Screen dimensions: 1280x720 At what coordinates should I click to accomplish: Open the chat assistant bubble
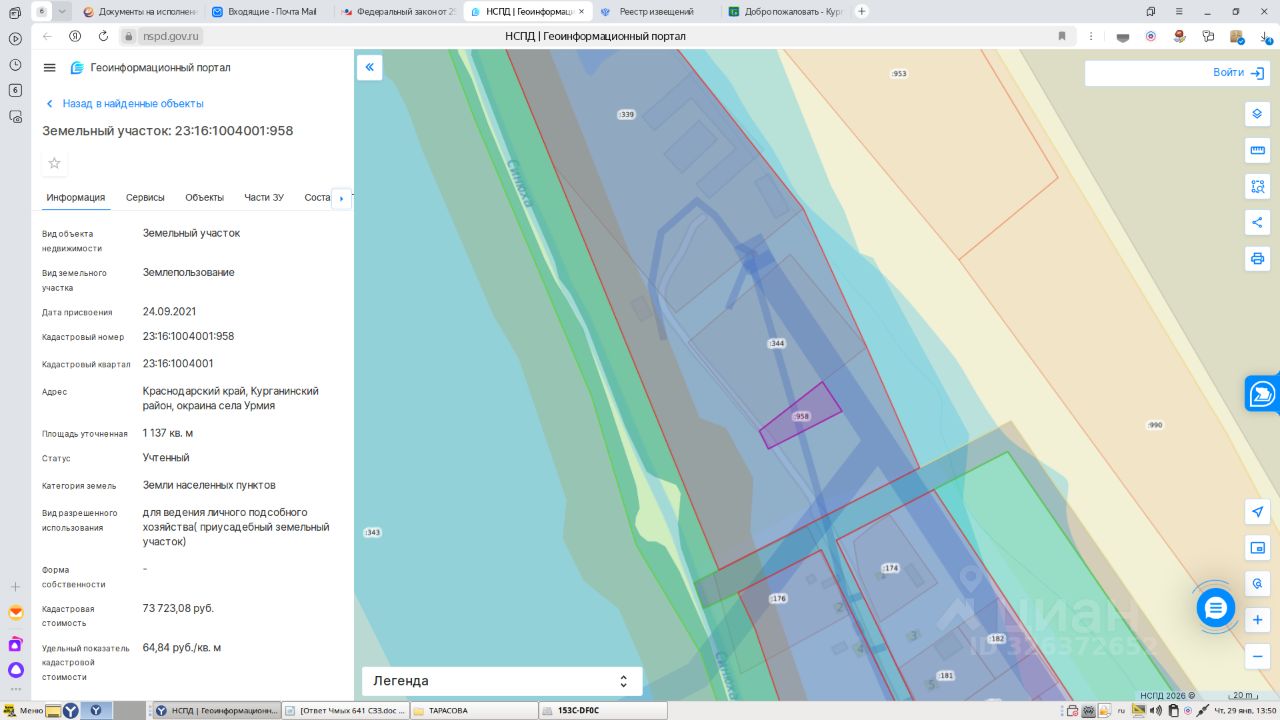pos(1216,607)
